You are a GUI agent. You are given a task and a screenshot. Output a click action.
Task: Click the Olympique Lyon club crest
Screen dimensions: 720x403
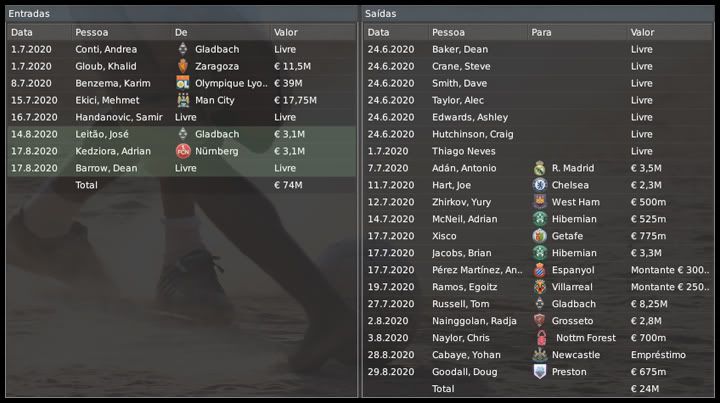182,83
